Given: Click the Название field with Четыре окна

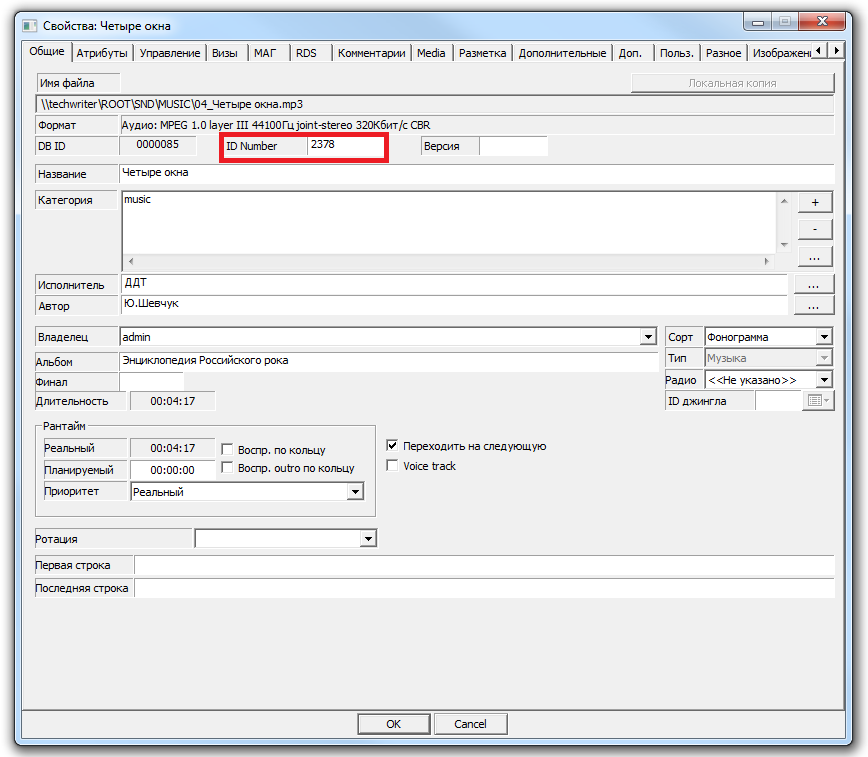Looking at the screenshot, I should pos(477,173).
